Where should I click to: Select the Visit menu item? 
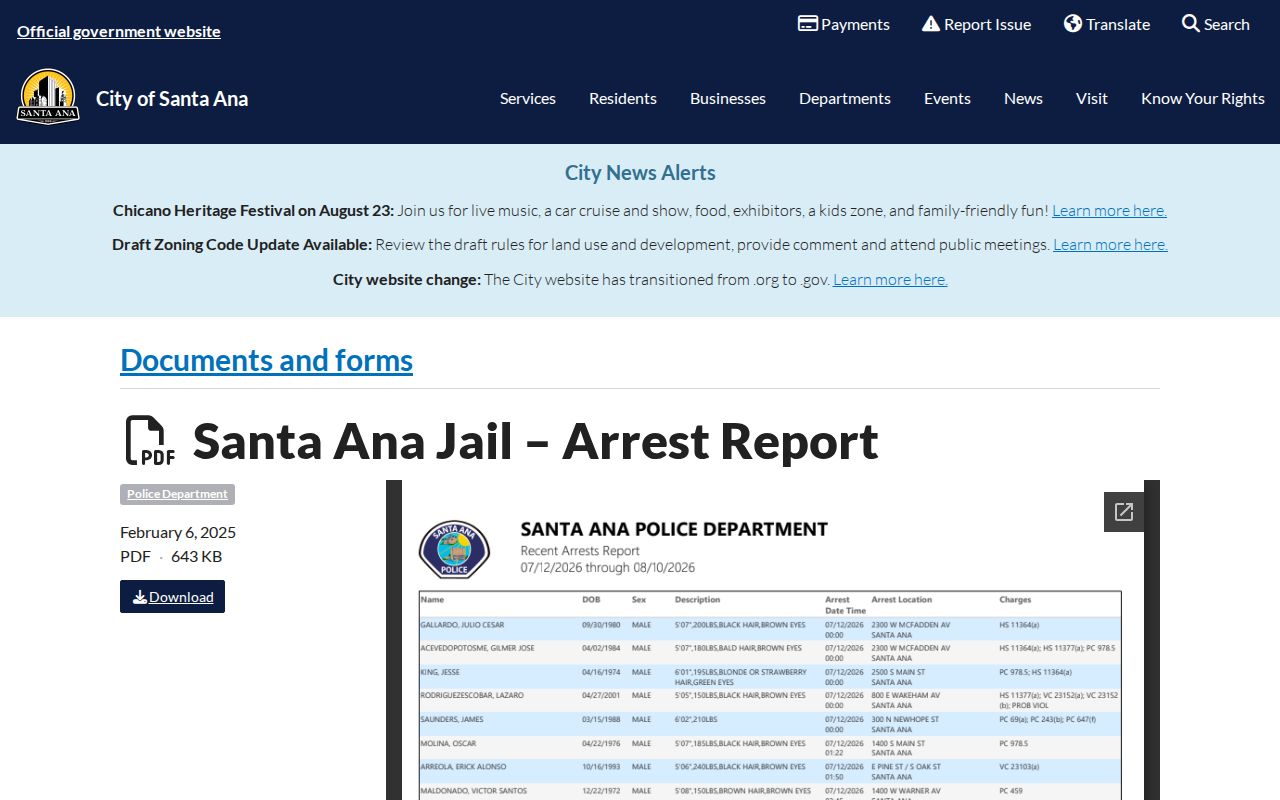coord(1092,98)
